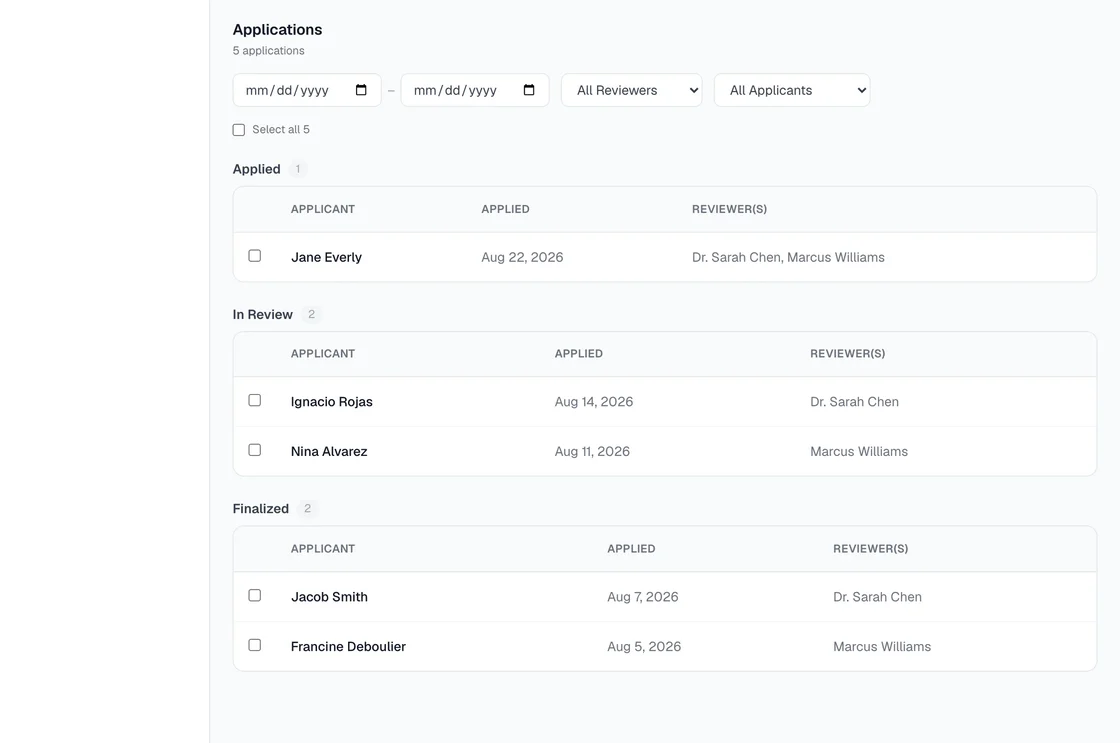Tick the checkbox for Jane Everly
The height and width of the screenshot is (743, 1120).
pos(254,256)
